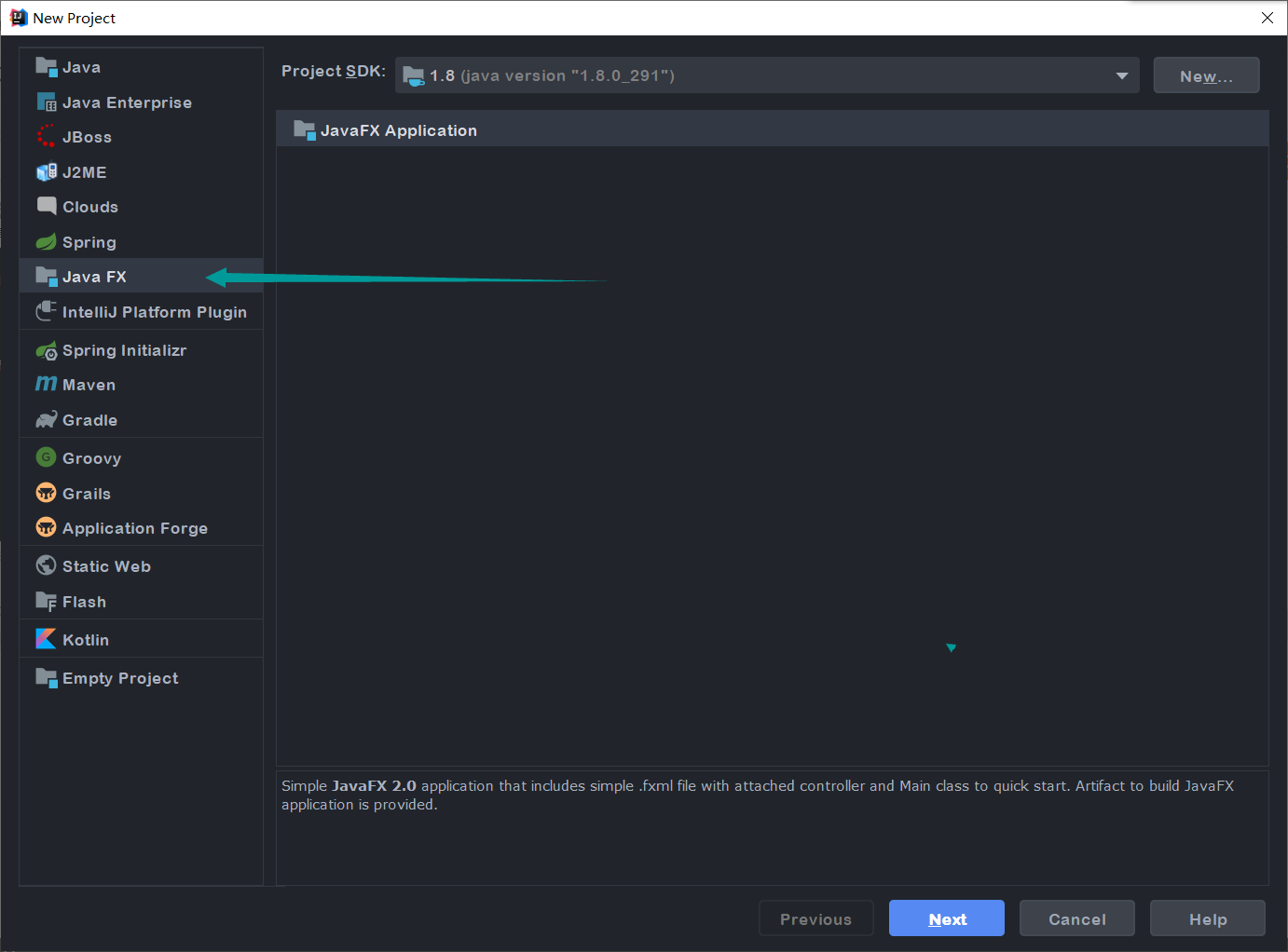Screen dimensions: 1288x952
Task: Close the New Project dialog
Action: (x=1267, y=18)
